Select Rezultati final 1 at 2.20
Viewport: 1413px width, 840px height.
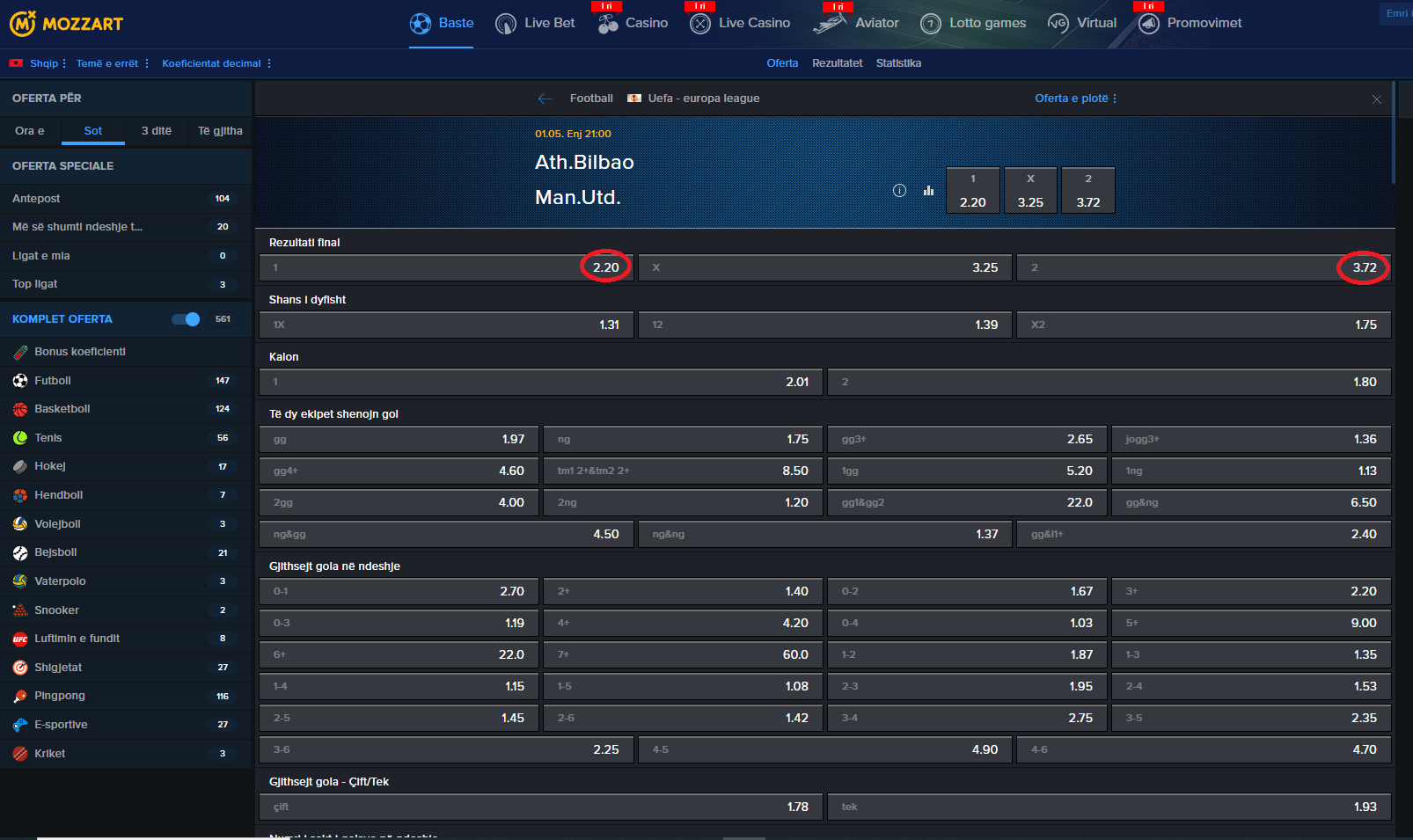tap(446, 267)
